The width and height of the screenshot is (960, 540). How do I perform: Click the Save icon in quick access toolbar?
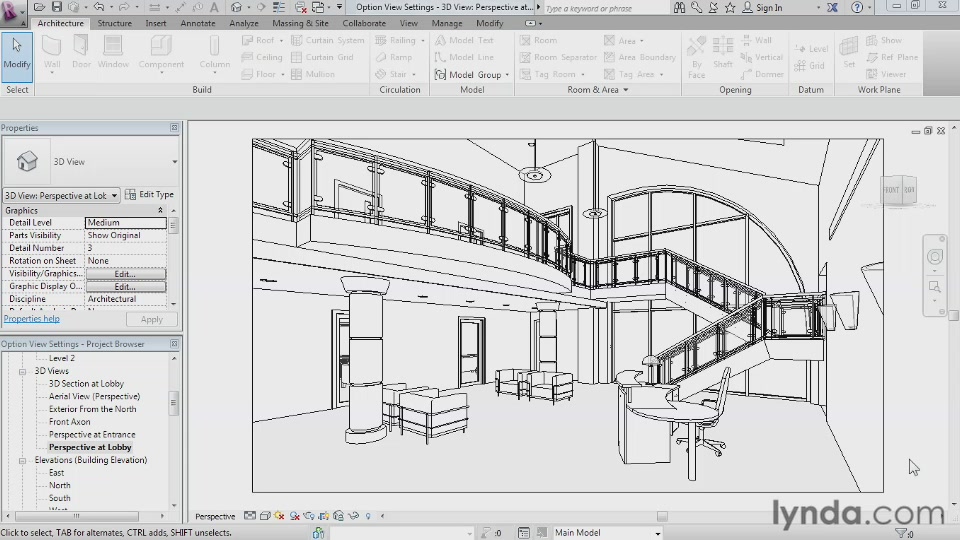(56, 7)
